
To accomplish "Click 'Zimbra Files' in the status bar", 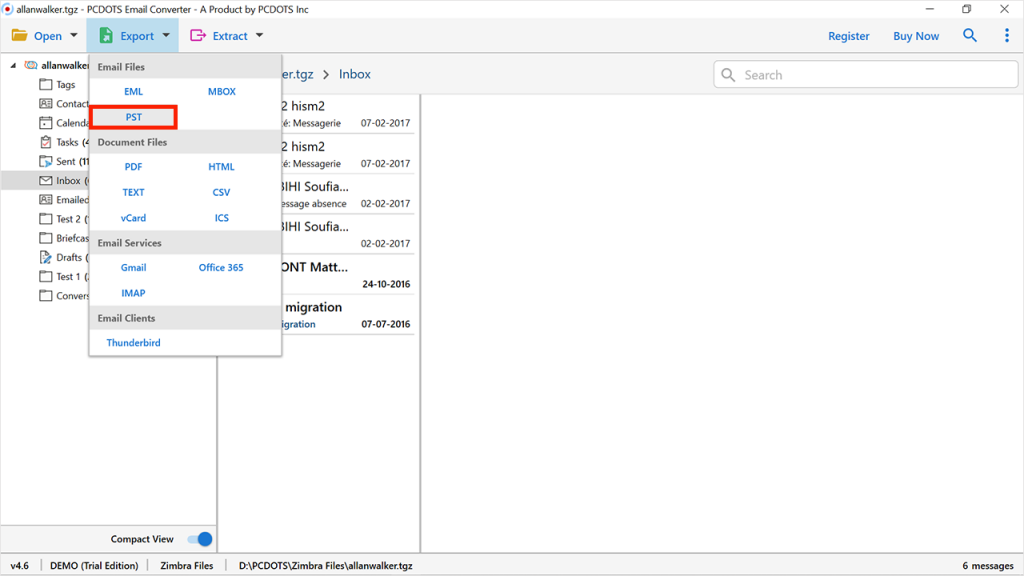I will click(x=187, y=566).
